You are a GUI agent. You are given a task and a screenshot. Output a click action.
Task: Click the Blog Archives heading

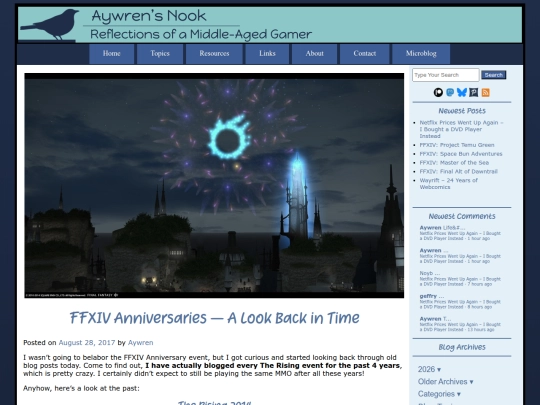tap(462, 347)
